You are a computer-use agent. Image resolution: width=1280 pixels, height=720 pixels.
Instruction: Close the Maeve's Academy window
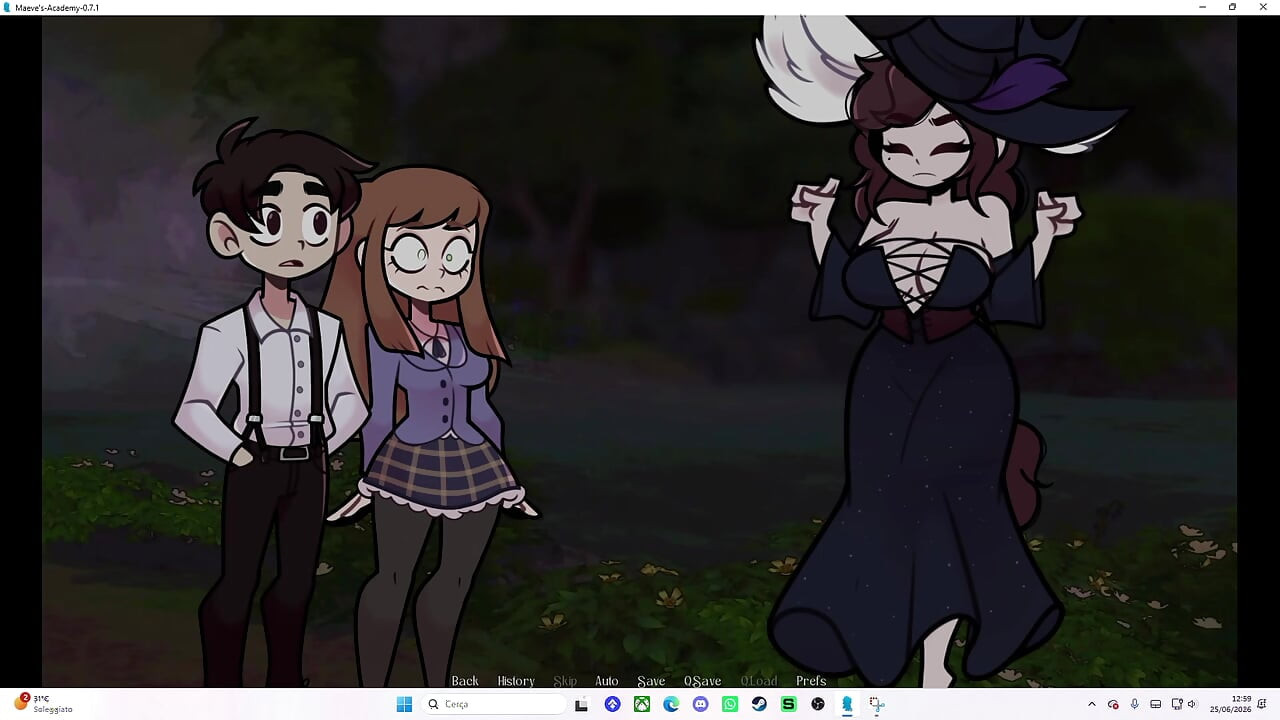[1263, 7]
